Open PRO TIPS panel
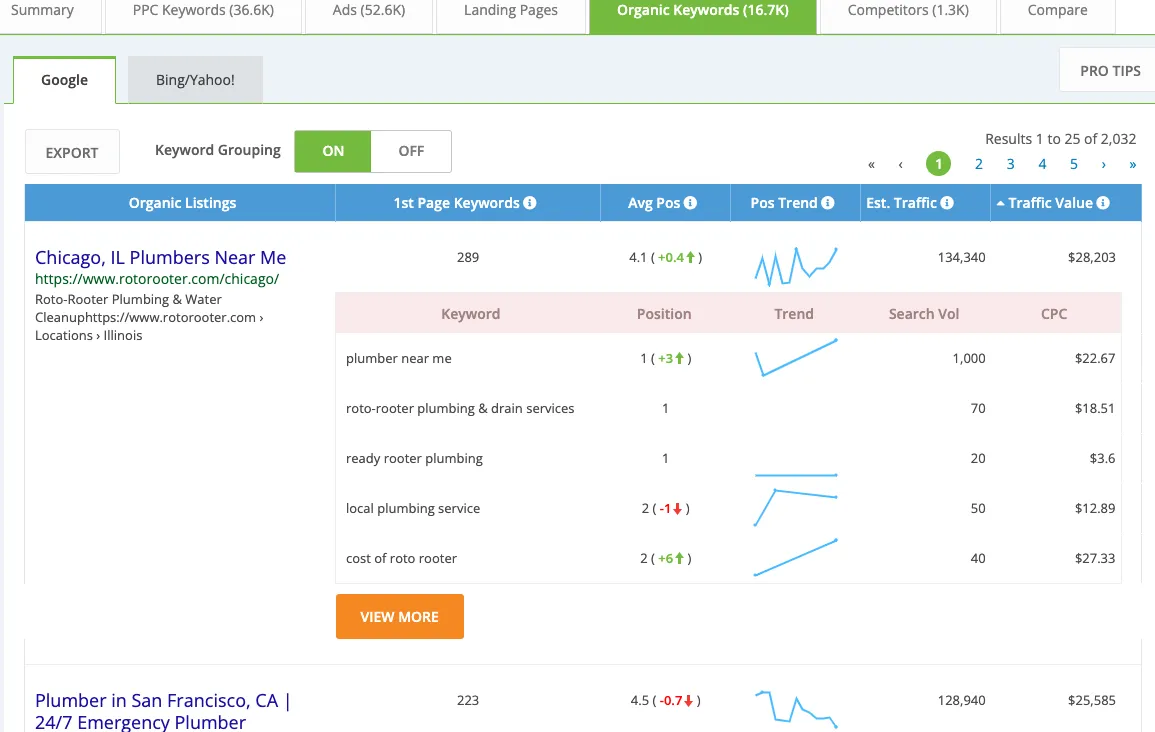Image resolution: width=1155 pixels, height=732 pixels. coord(1109,71)
